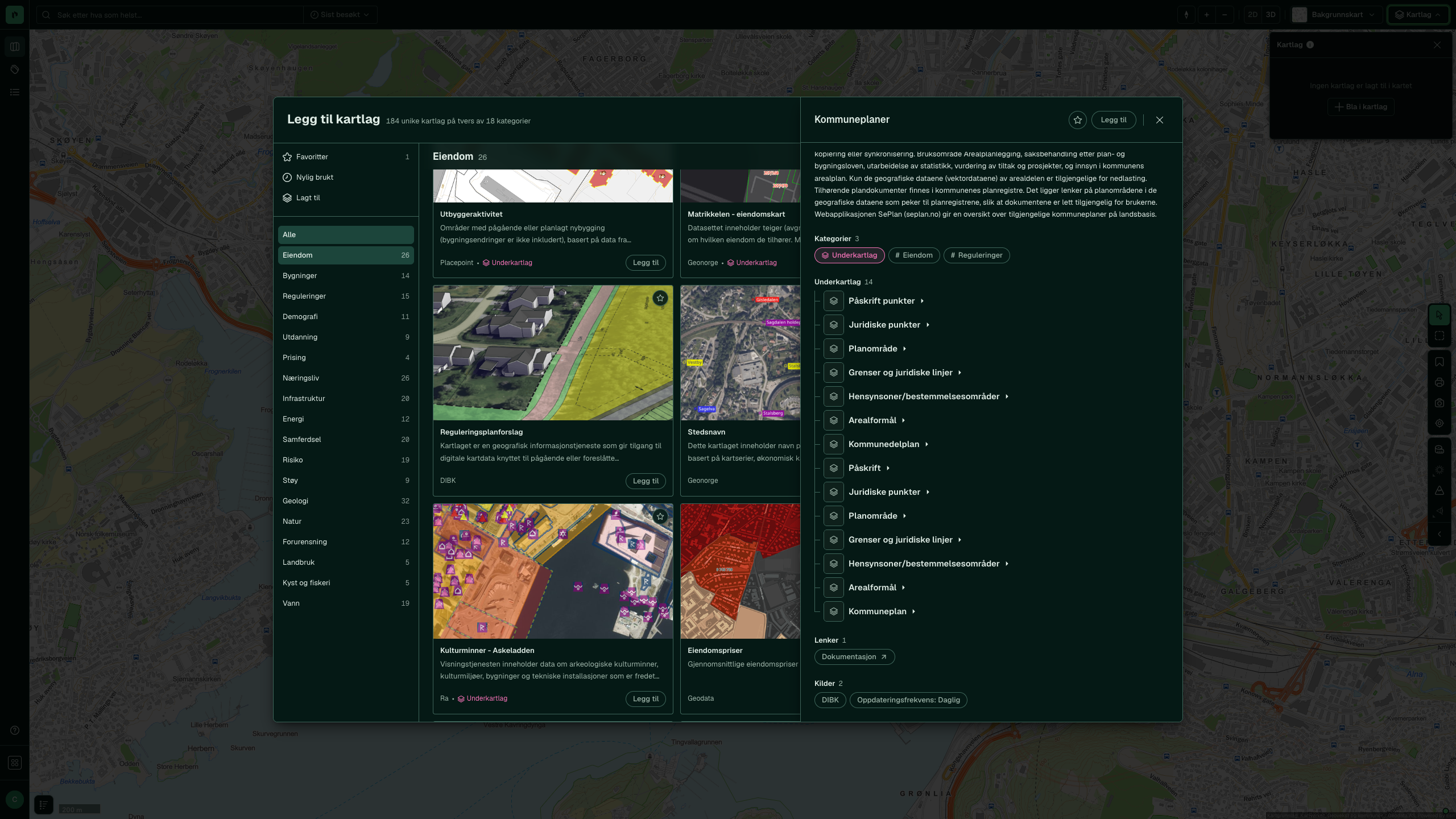Select the Alle category
The width and height of the screenshot is (1456, 819).
[x=346, y=235]
